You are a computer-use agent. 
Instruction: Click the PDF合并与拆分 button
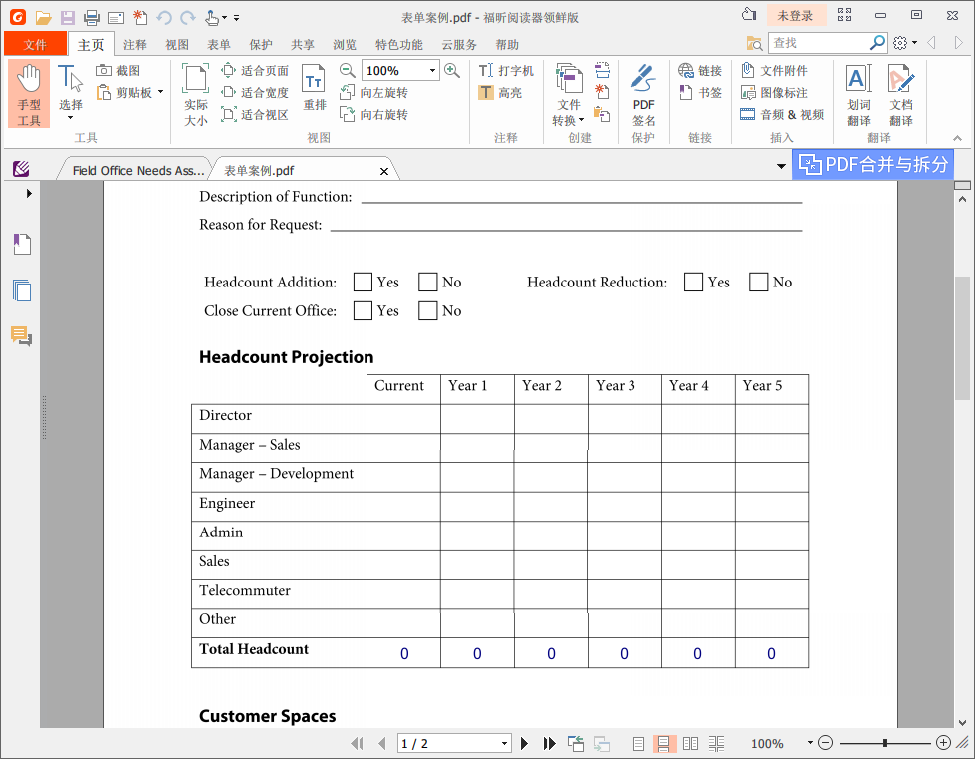click(x=873, y=165)
